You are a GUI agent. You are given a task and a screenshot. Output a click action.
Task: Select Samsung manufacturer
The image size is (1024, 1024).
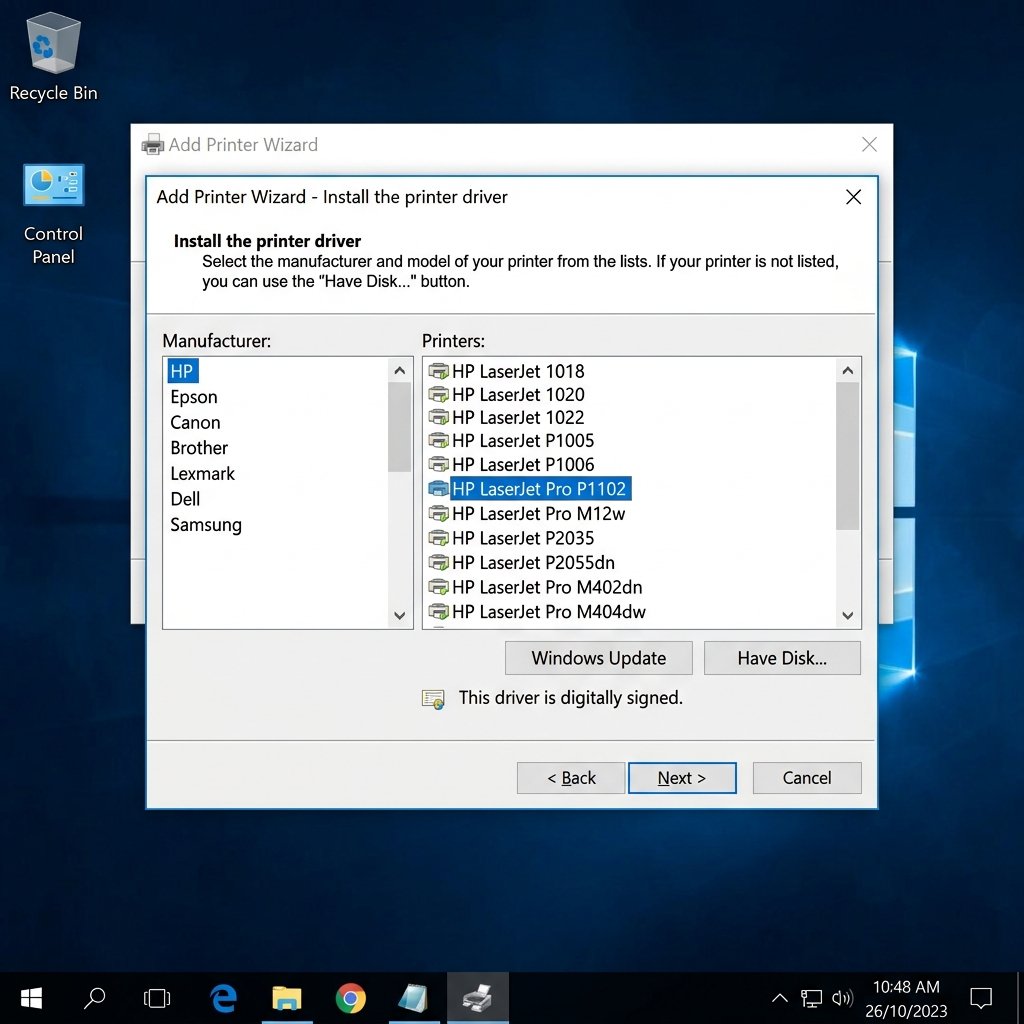coord(206,525)
